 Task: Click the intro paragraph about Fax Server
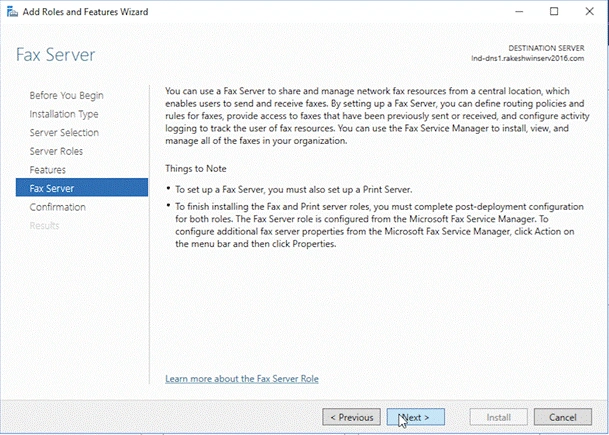(377, 116)
